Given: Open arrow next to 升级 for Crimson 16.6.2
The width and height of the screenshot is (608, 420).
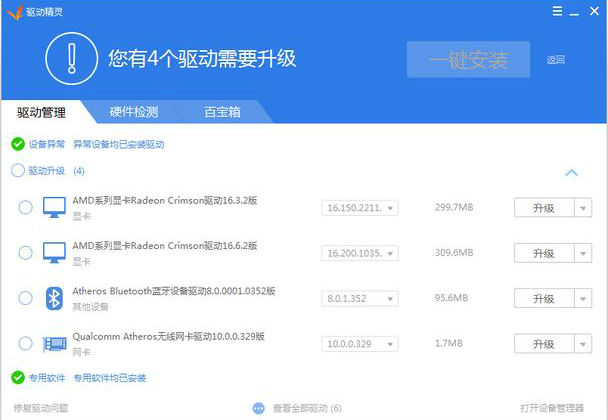Looking at the screenshot, I should 583,253.
